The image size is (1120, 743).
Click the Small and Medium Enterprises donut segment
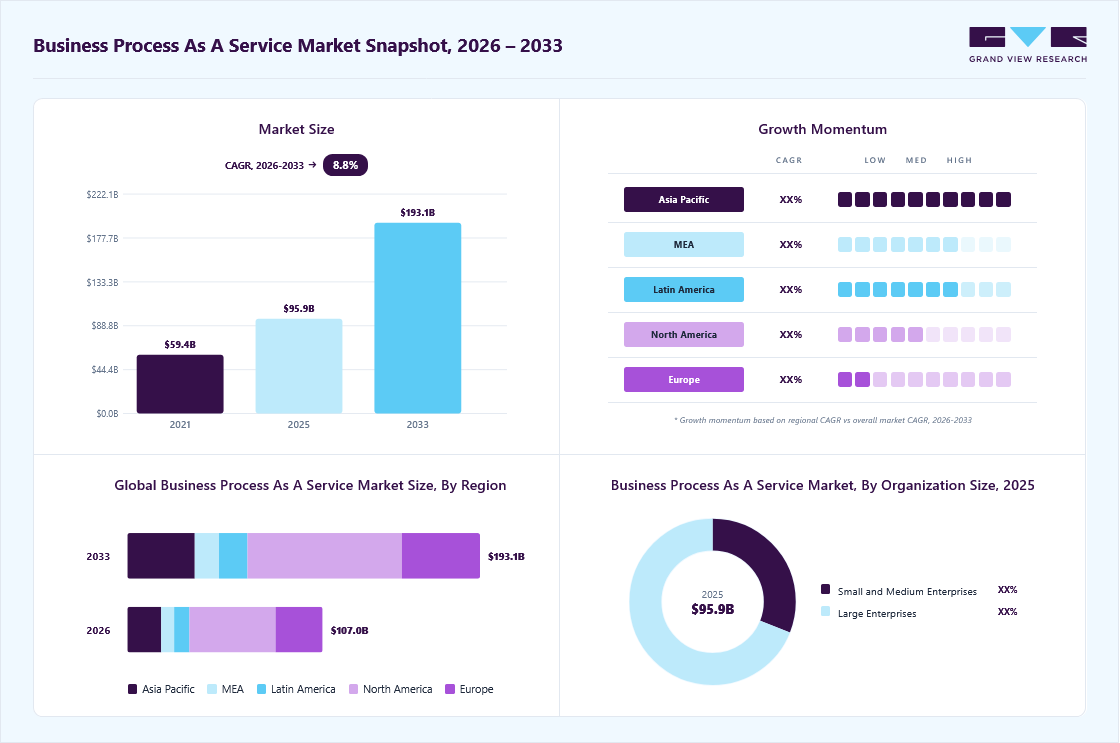(770, 567)
